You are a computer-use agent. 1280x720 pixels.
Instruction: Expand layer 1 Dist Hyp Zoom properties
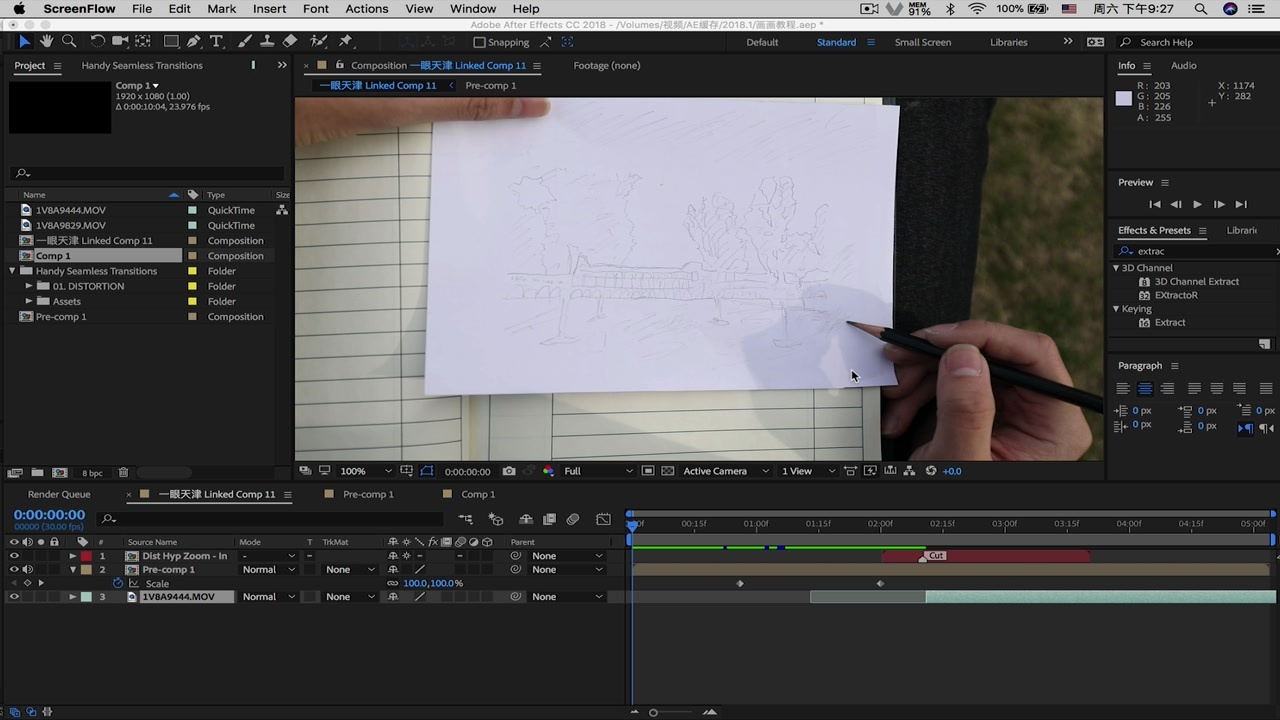click(72, 556)
